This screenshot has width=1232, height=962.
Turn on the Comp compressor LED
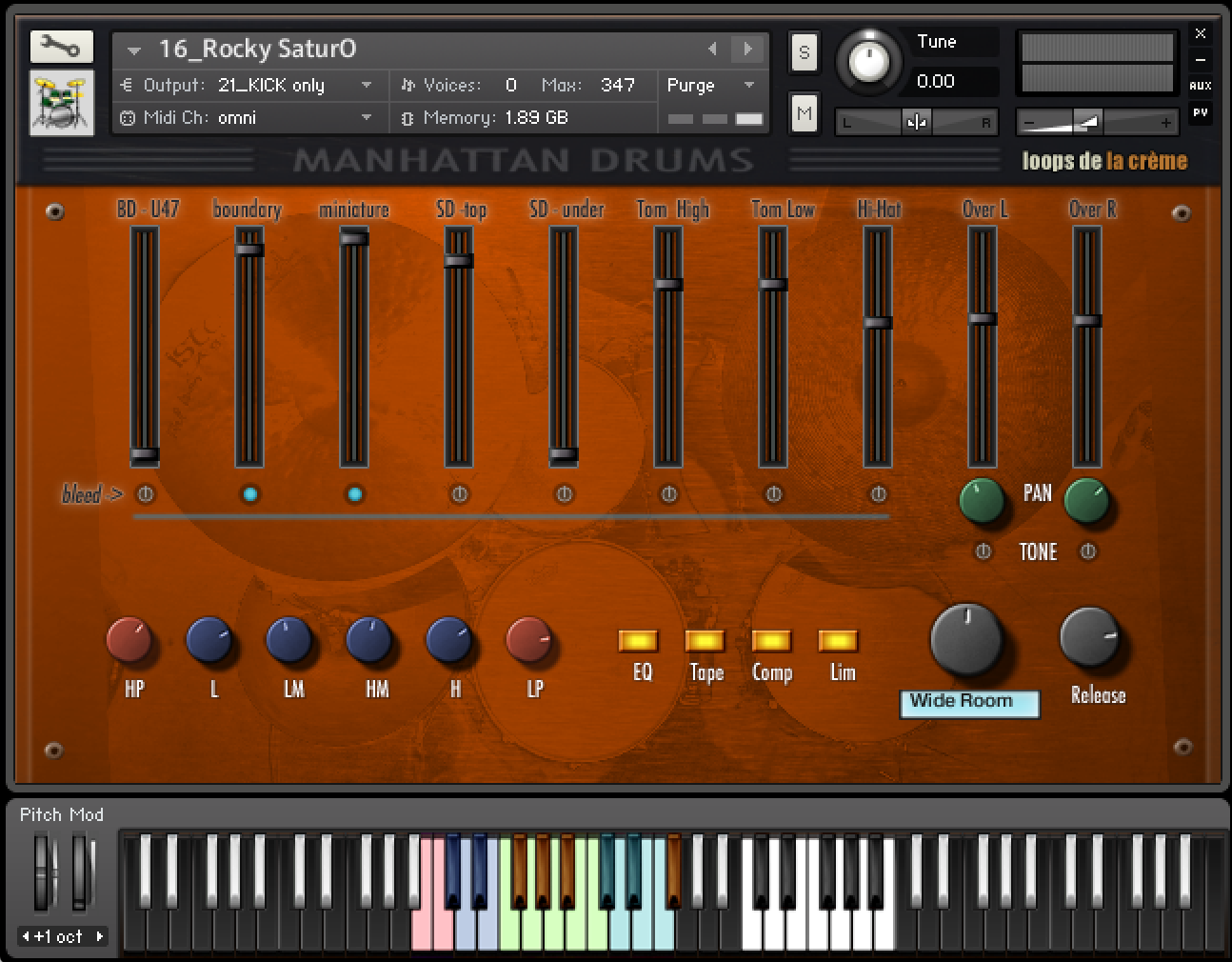[772, 639]
